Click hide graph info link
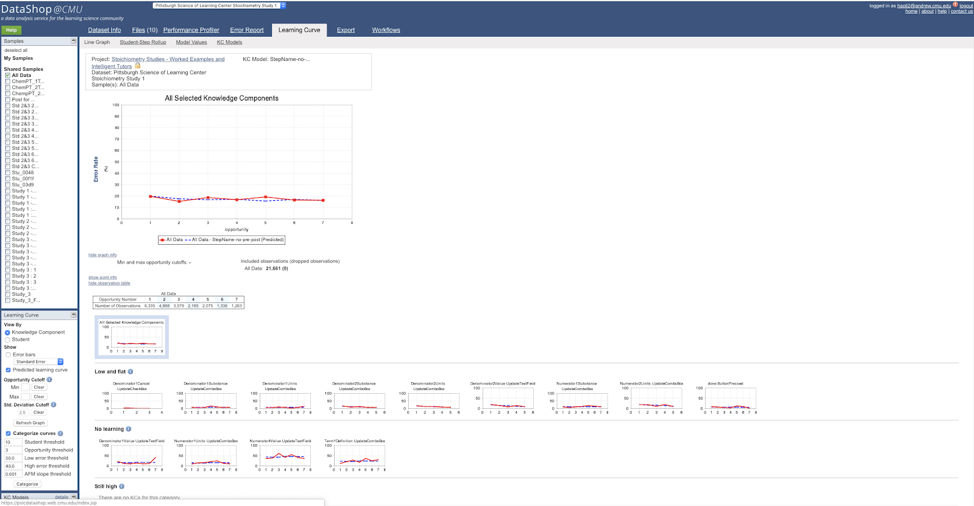Screen dimensions: 974x506 pyautogui.click(x=102, y=255)
